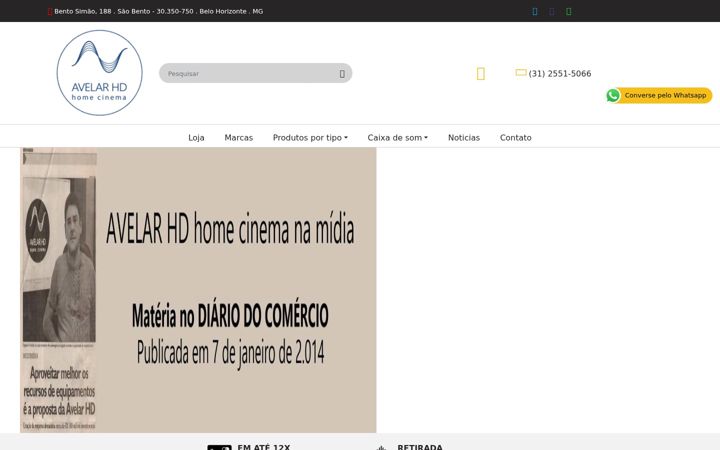Viewport: 720px width, 450px height.
Task: Go to the Noticias page
Action: coord(464,138)
